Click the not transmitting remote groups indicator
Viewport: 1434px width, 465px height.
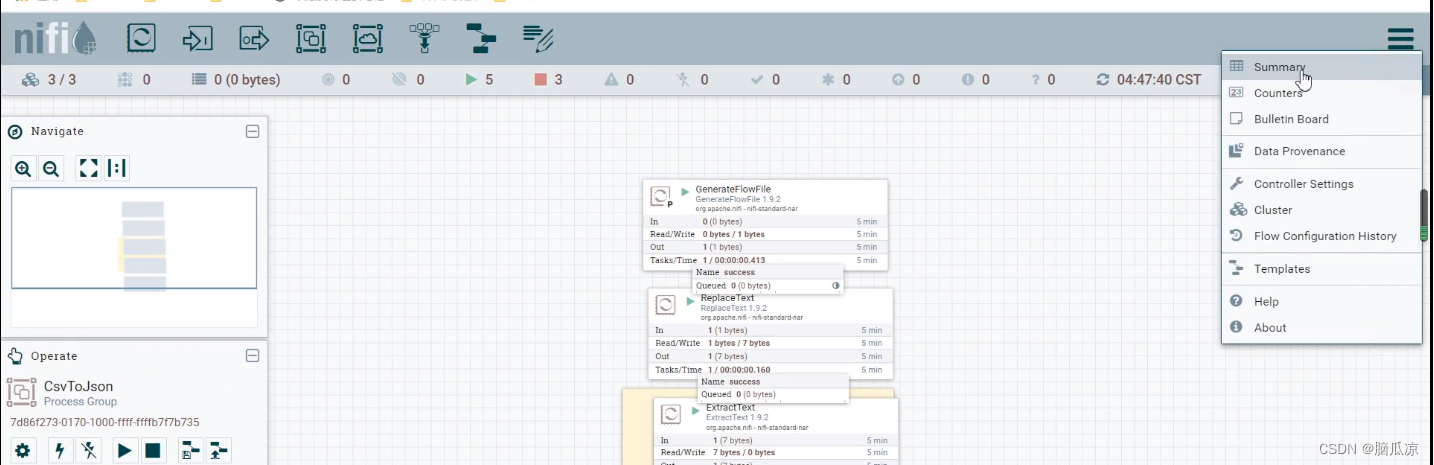(407, 80)
